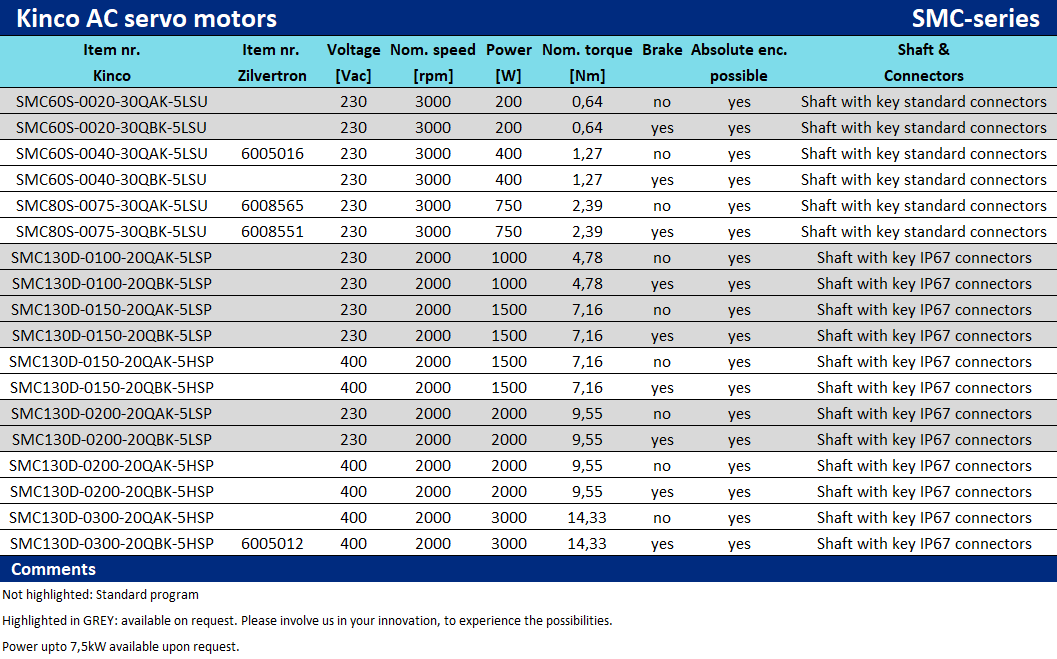Click the SMC130D-0300-20QAK-5HSP item cell

pos(112,518)
